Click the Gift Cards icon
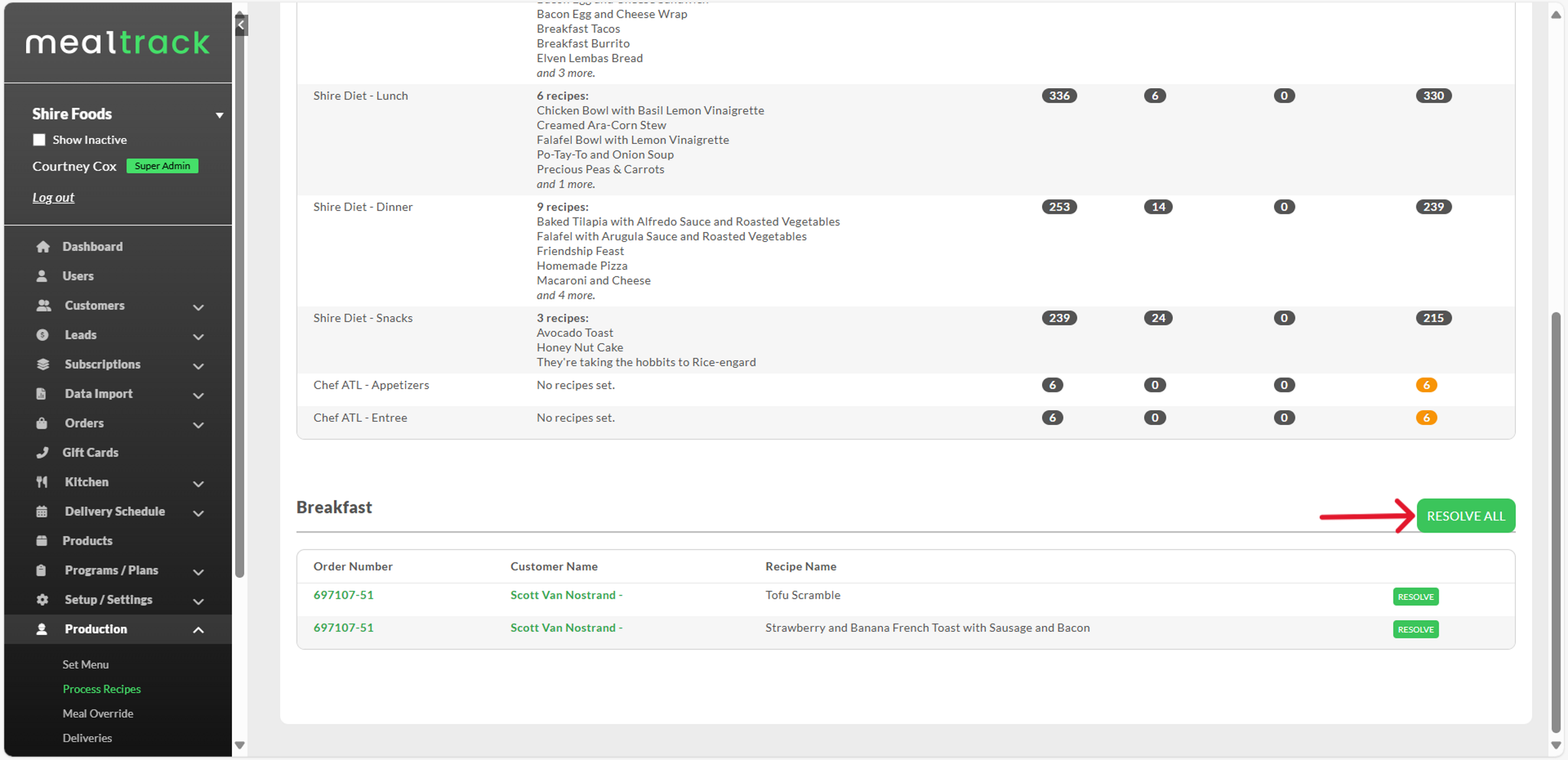The height and width of the screenshot is (760, 1568). [42, 452]
